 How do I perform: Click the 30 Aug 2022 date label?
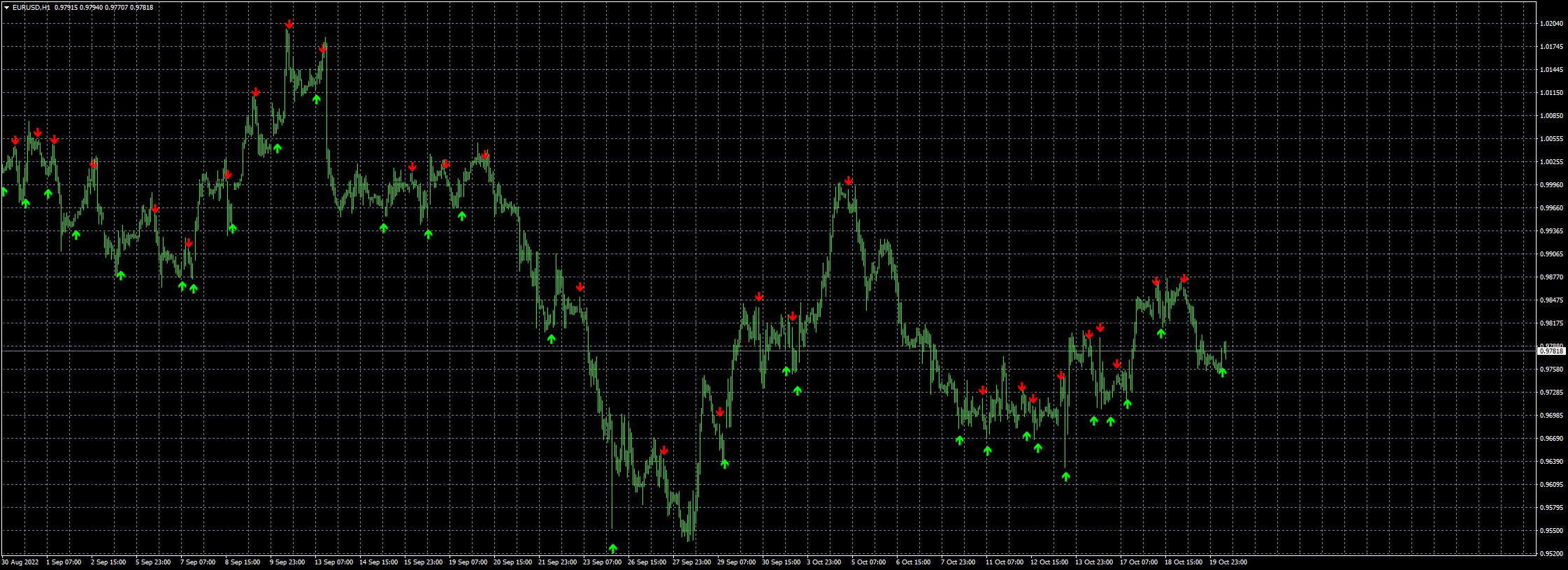[20, 562]
